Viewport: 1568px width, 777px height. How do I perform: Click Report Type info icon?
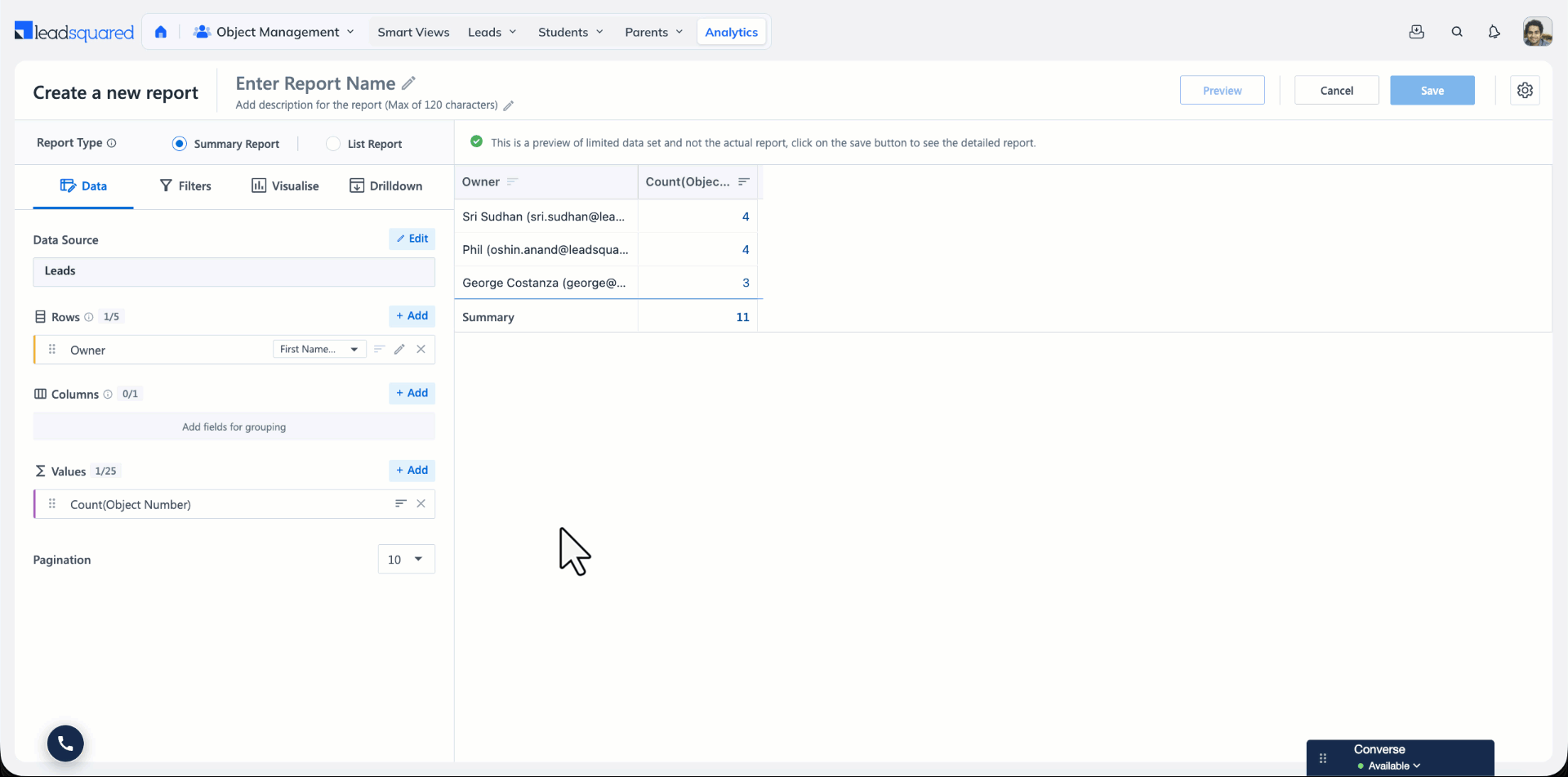coord(112,143)
